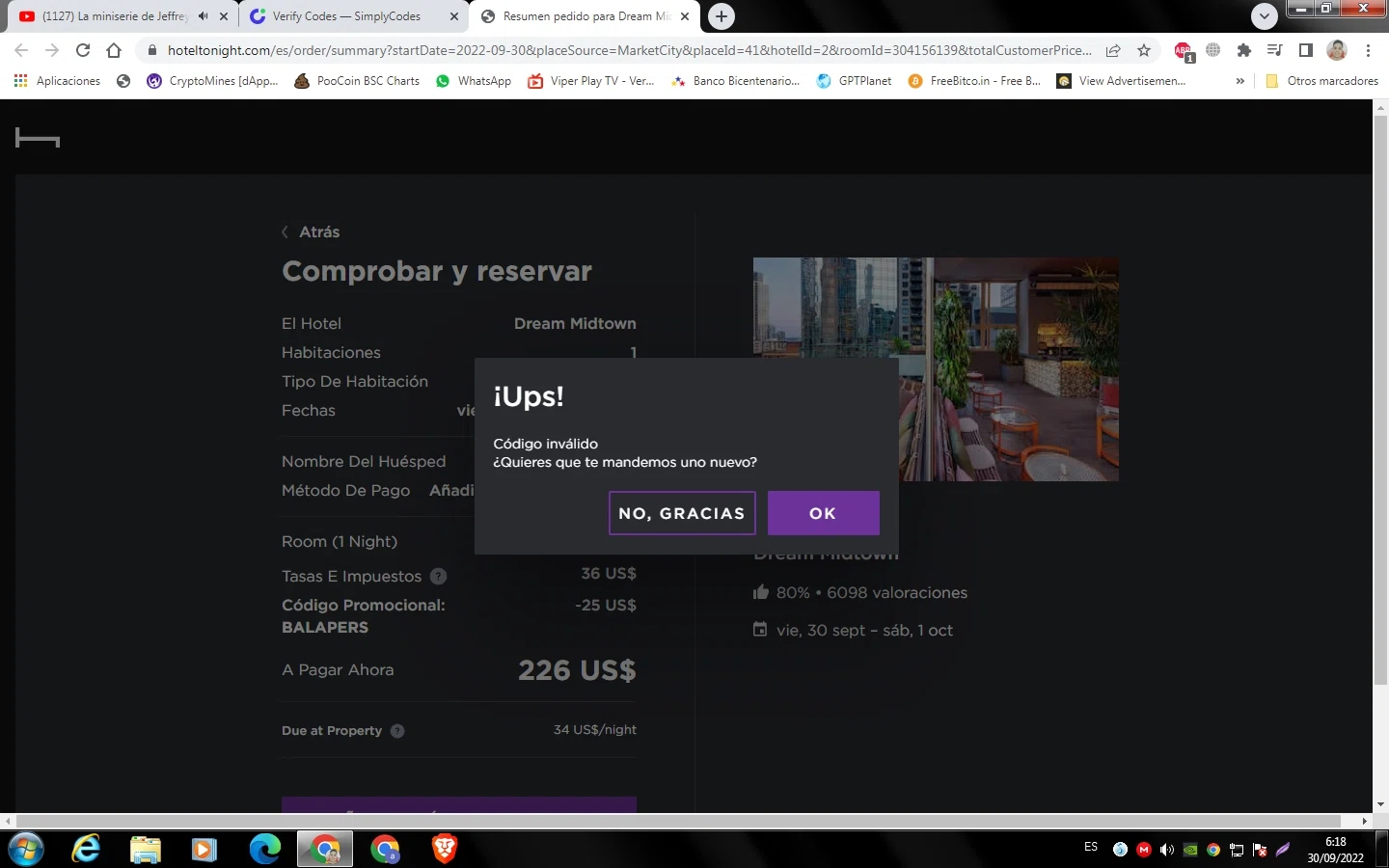Open the View Advertisemen... bookmark
1389x868 pixels.
[x=1121, y=81]
